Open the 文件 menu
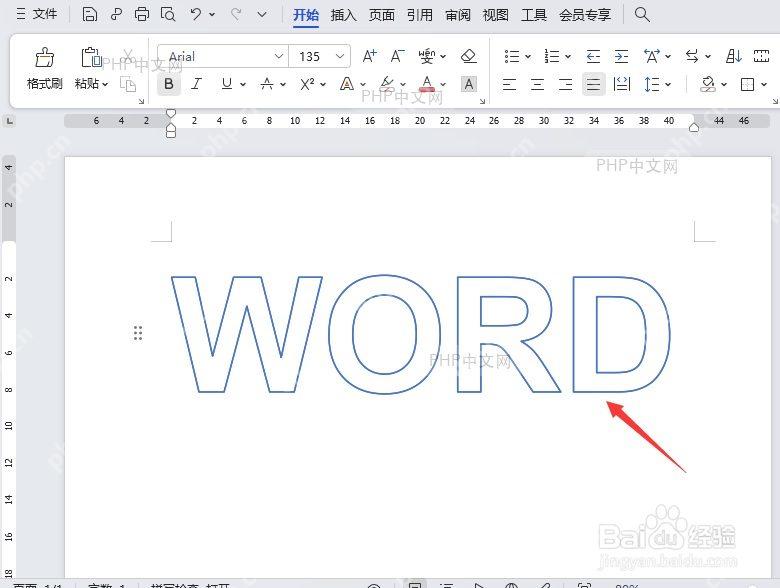The image size is (780, 588). click(x=36, y=14)
